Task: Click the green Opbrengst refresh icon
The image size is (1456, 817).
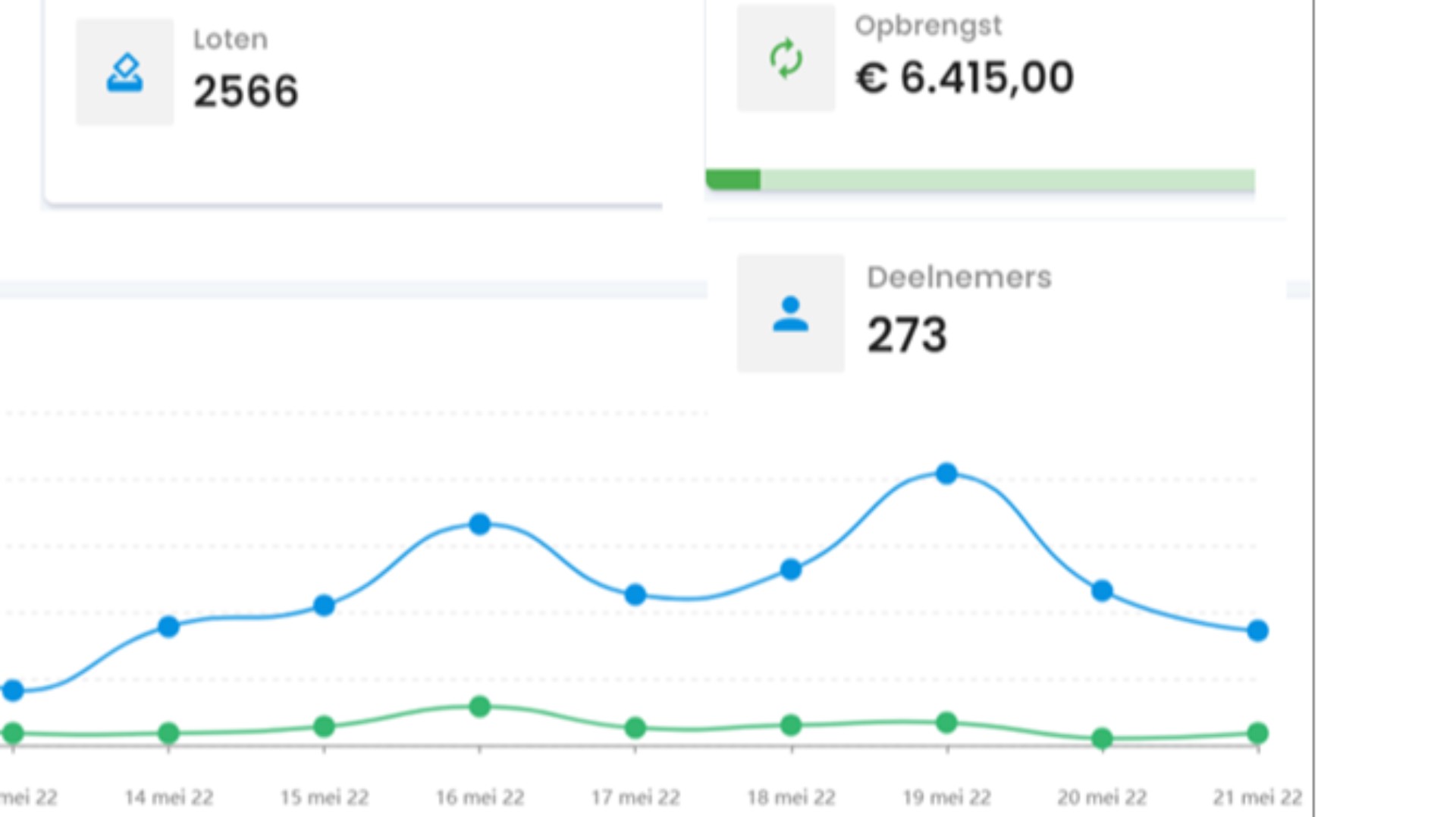Action: pyautogui.click(x=786, y=58)
